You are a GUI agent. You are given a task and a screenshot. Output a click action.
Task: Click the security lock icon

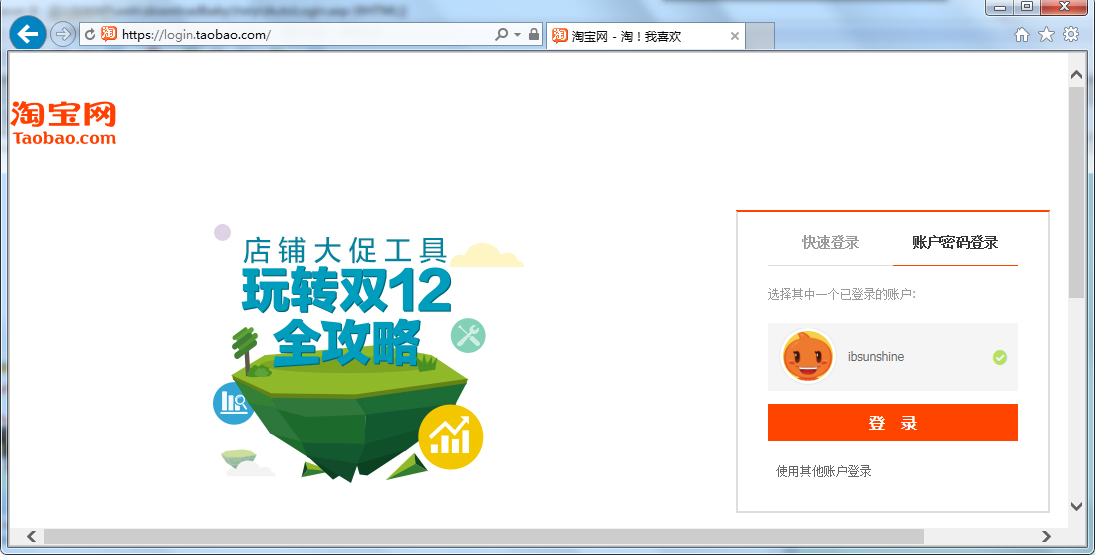[x=534, y=35]
